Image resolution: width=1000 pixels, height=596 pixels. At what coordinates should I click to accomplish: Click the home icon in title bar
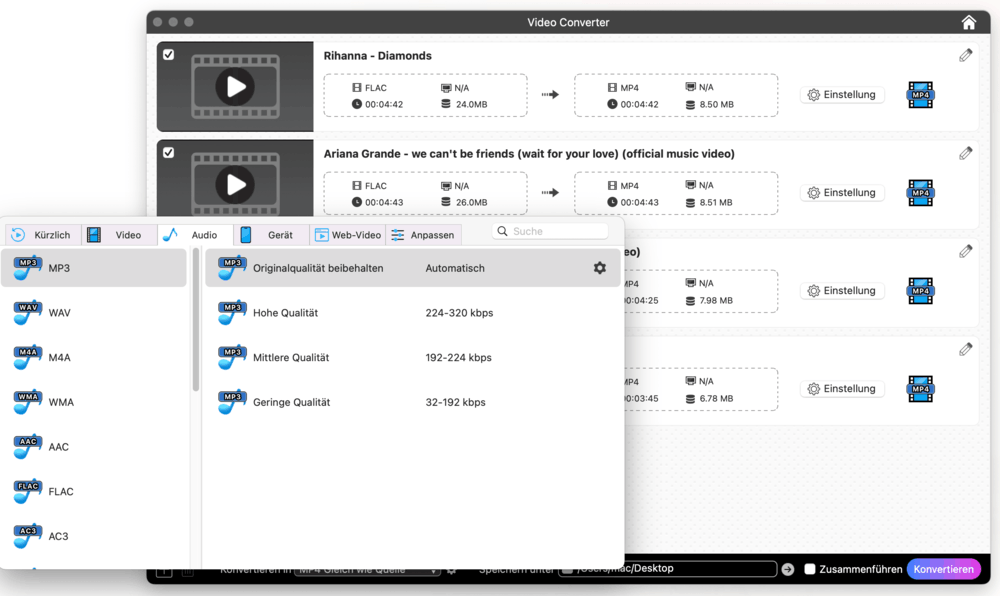click(968, 22)
